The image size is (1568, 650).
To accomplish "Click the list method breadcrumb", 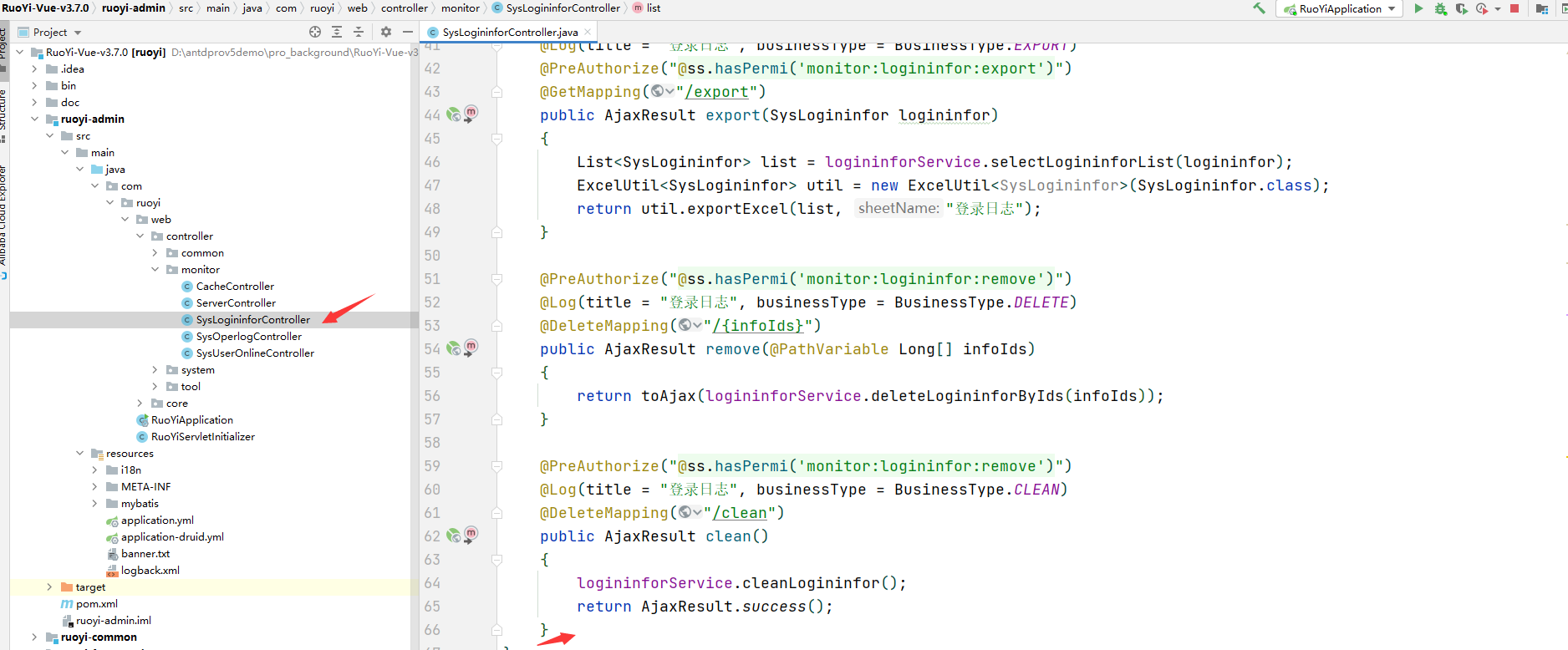I will tap(646, 8).
